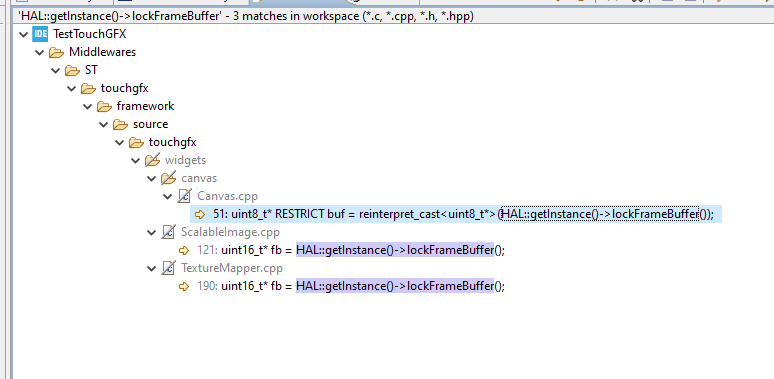Click the TestTouchGFX IDE project icon

point(40,34)
